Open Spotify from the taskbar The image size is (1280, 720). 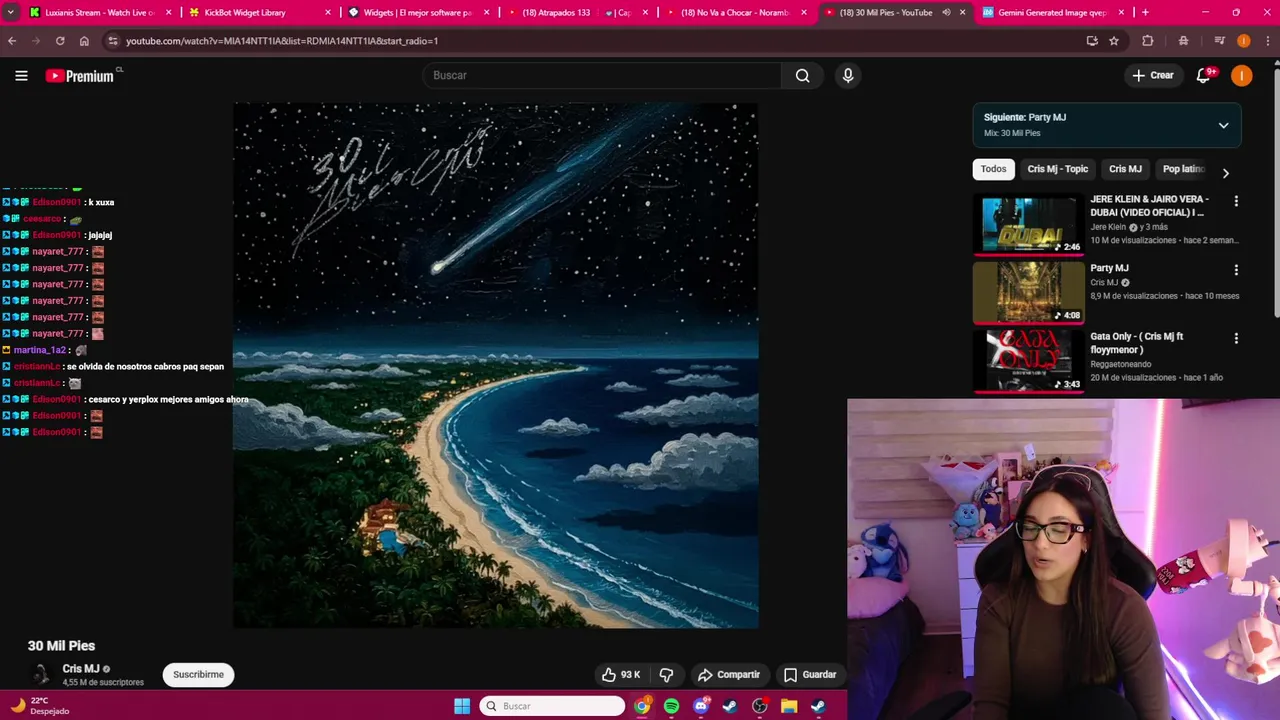(x=671, y=706)
